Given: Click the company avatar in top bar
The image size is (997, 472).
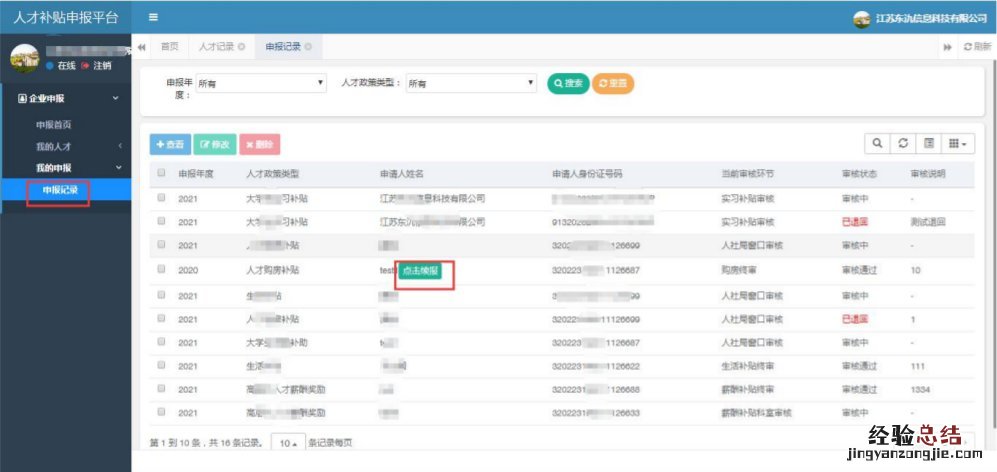Looking at the screenshot, I should (x=861, y=18).
